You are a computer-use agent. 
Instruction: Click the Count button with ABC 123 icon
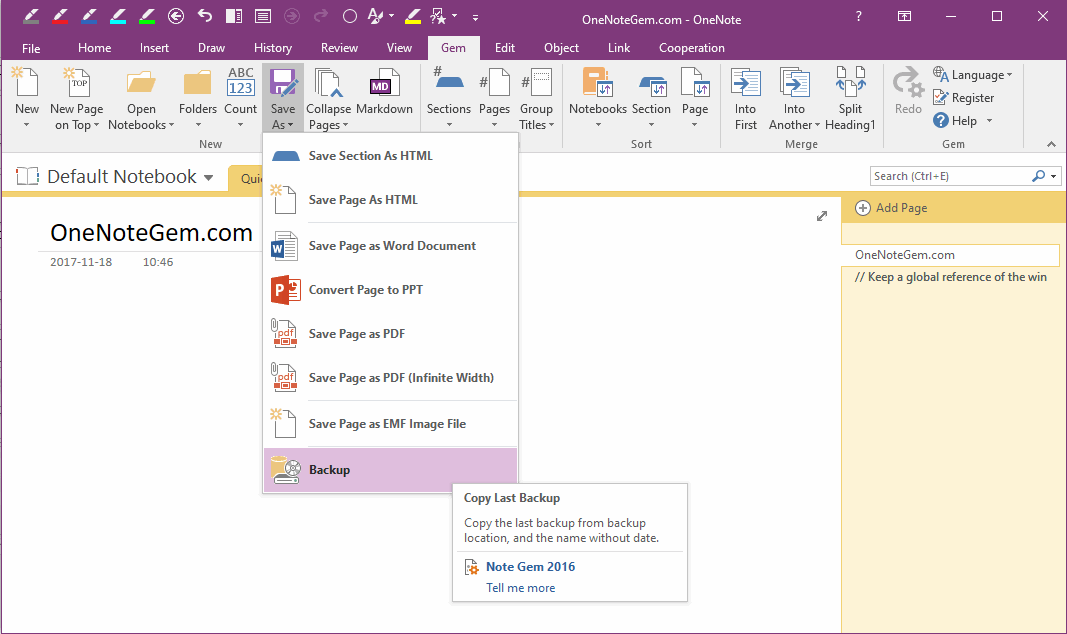coord(240,97)
